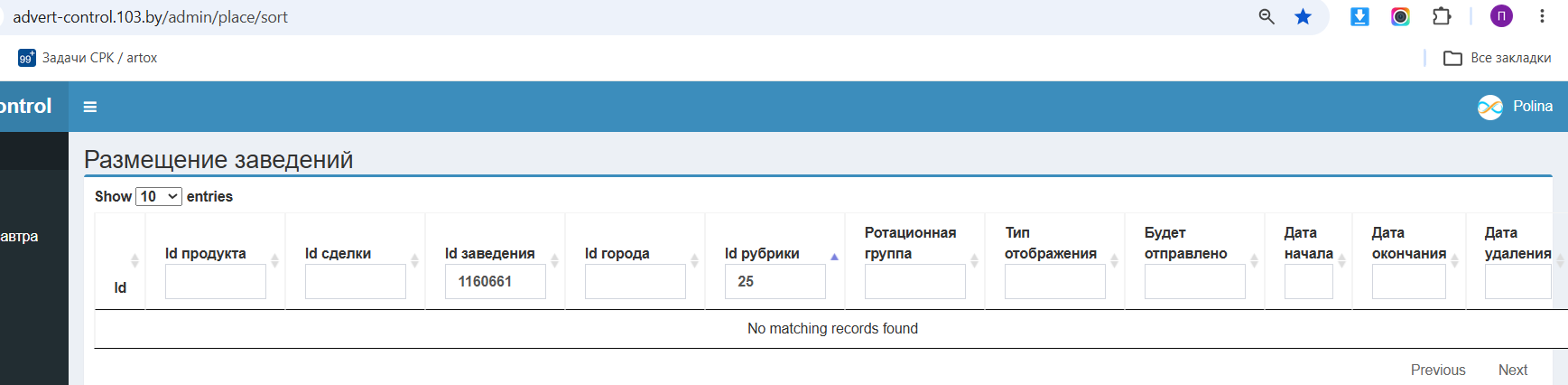Viewport: 1568px width, 385px height.
Task: Go to the Next page
Action: click(1513, 370)
